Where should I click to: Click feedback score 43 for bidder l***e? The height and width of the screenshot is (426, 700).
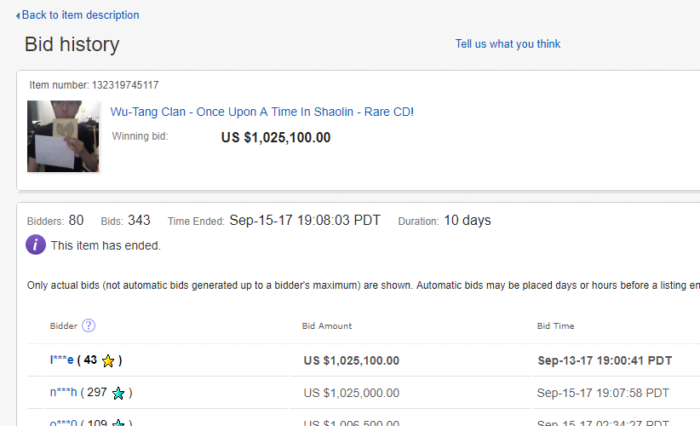pos(90,360)
